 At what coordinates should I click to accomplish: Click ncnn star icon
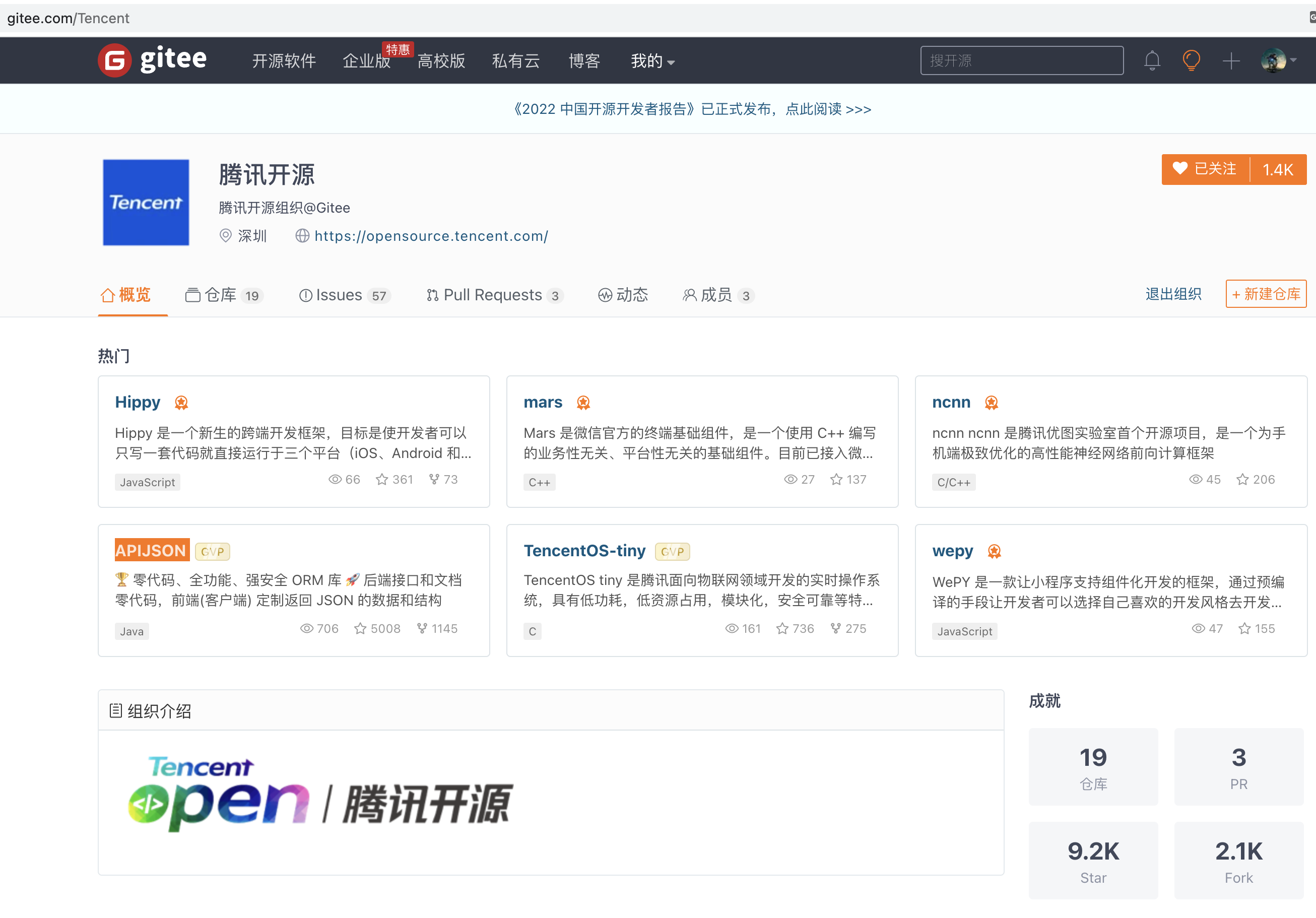1242,480
